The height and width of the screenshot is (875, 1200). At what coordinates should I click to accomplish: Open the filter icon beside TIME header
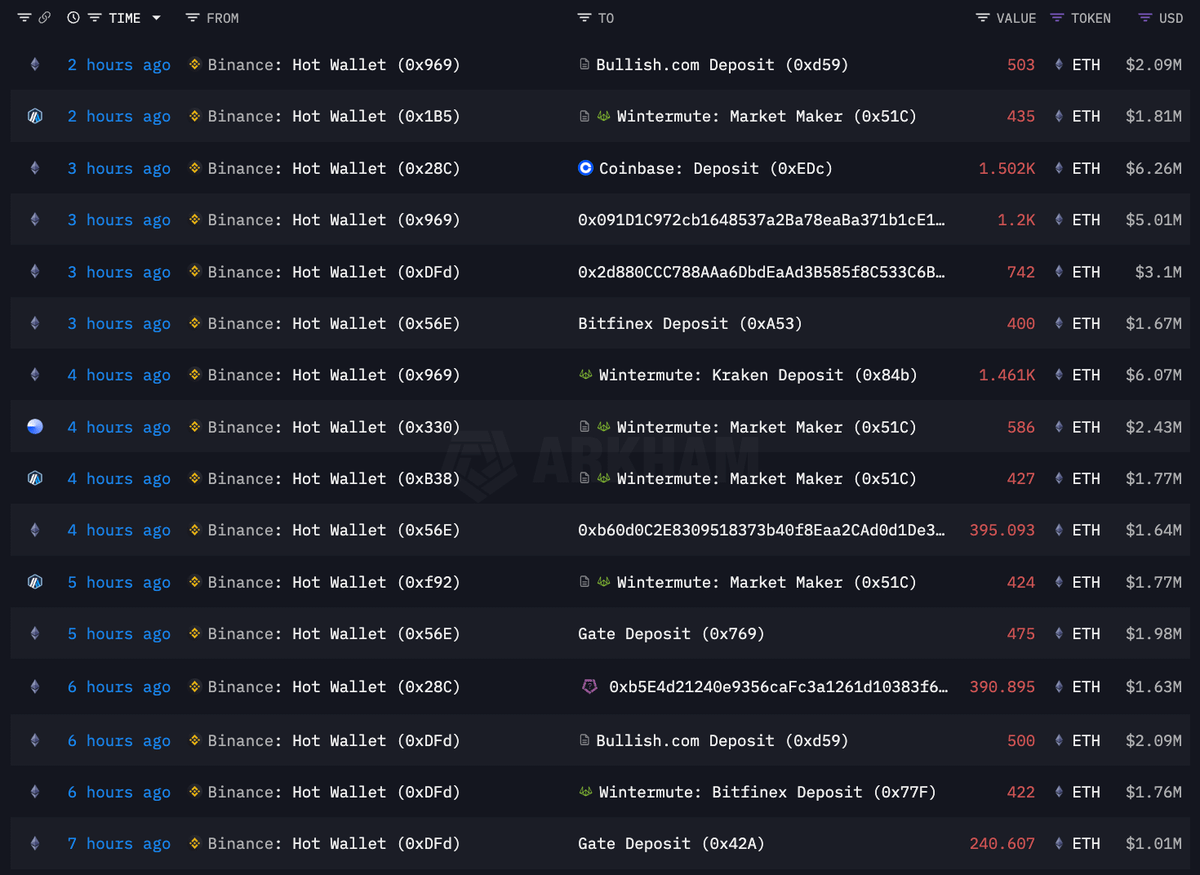pos(95,18)
